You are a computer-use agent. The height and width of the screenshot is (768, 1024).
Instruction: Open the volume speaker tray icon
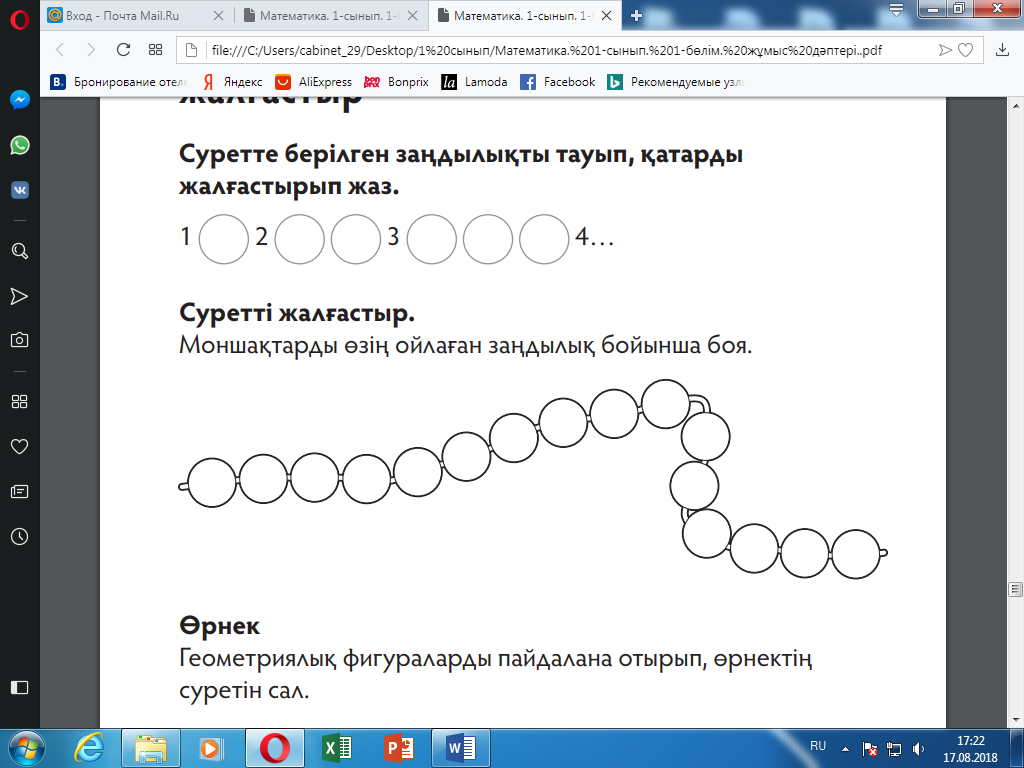point(919,749)
